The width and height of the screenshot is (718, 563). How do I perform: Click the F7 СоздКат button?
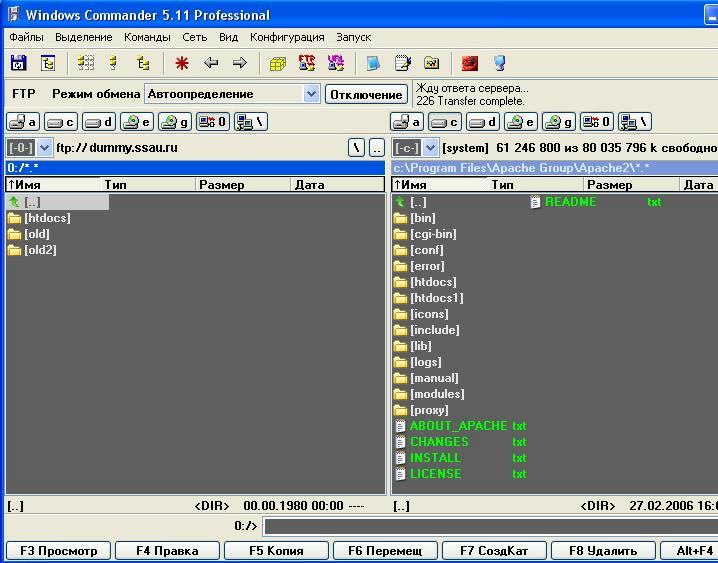click(x=494, y=551)
